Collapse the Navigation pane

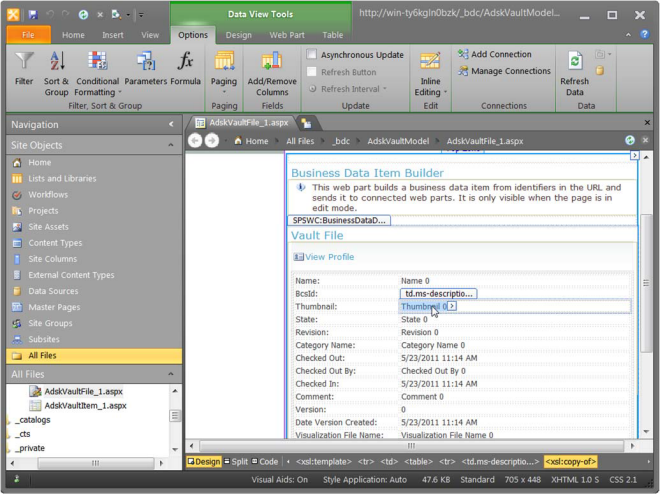(x=171, y=124)
